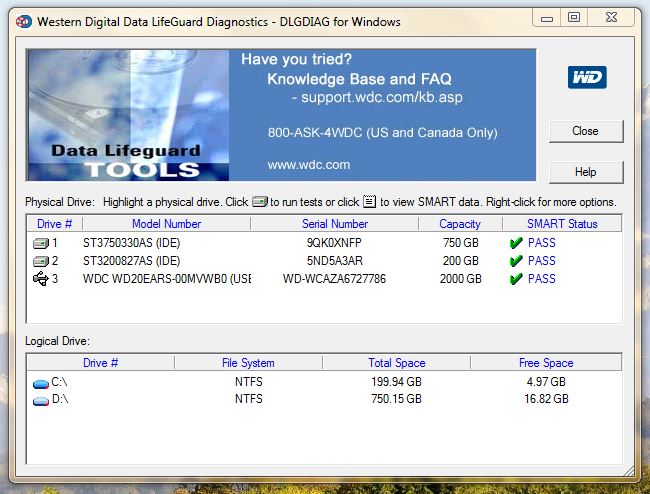
Task: Click the drive icon for physical drive 2
Action: pos(41,261)
